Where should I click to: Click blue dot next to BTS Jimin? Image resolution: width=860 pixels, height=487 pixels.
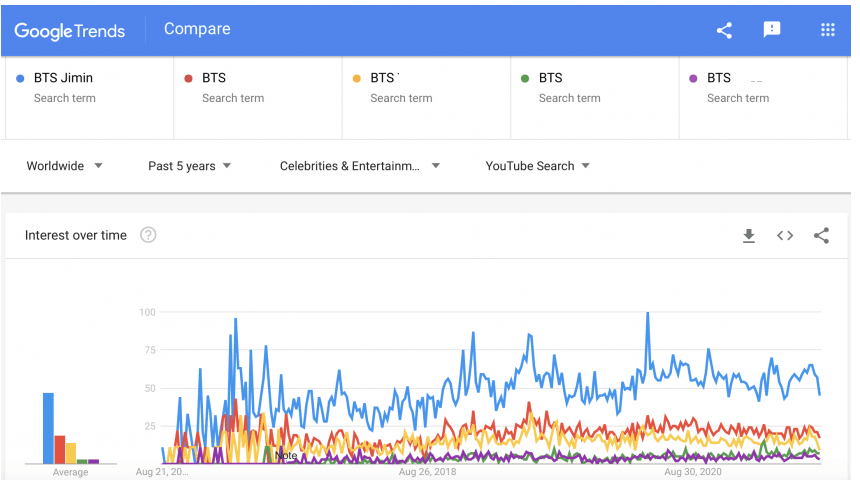pyautogui.click(x=20, y=78)
